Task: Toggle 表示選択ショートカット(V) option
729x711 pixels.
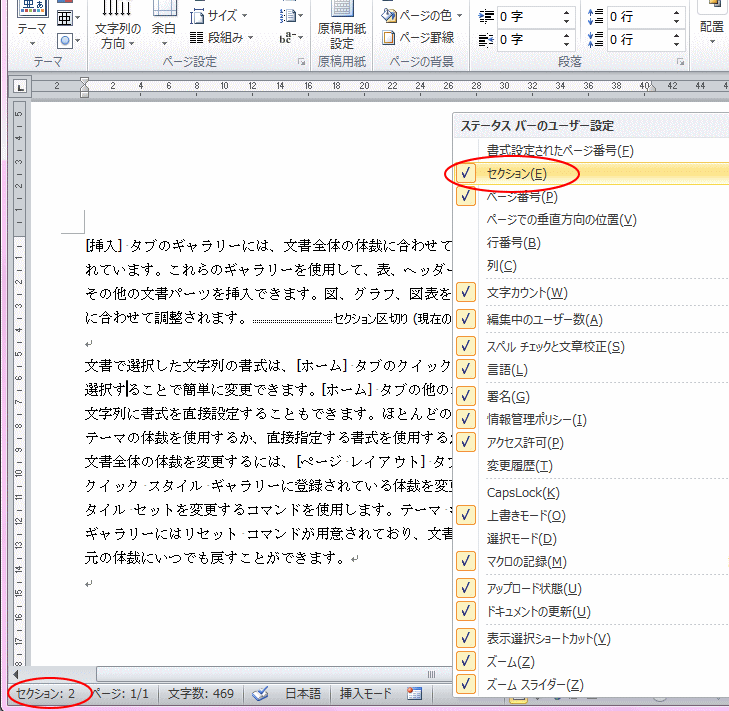Action: coord(591,638)
